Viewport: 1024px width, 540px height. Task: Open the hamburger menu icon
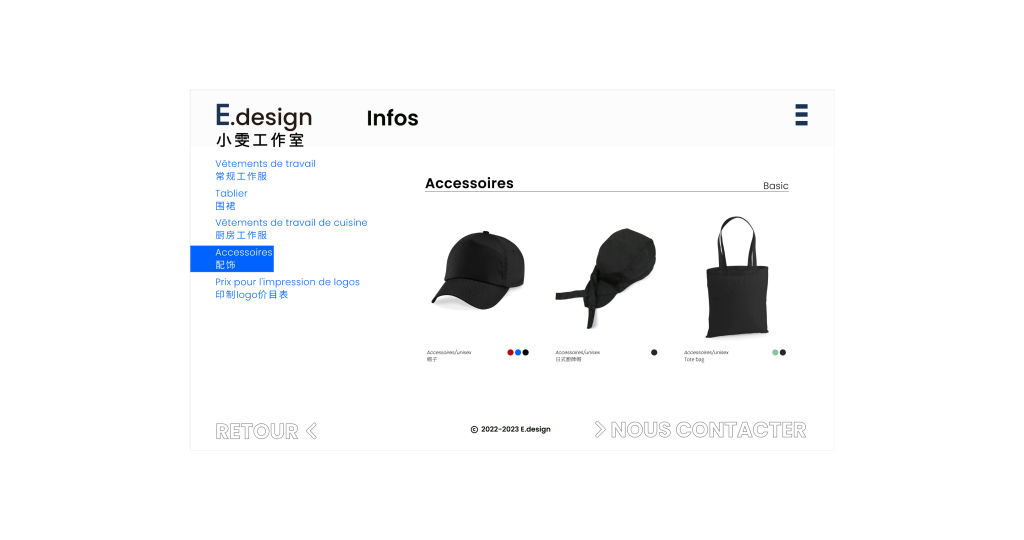click(x=801, y=115)
